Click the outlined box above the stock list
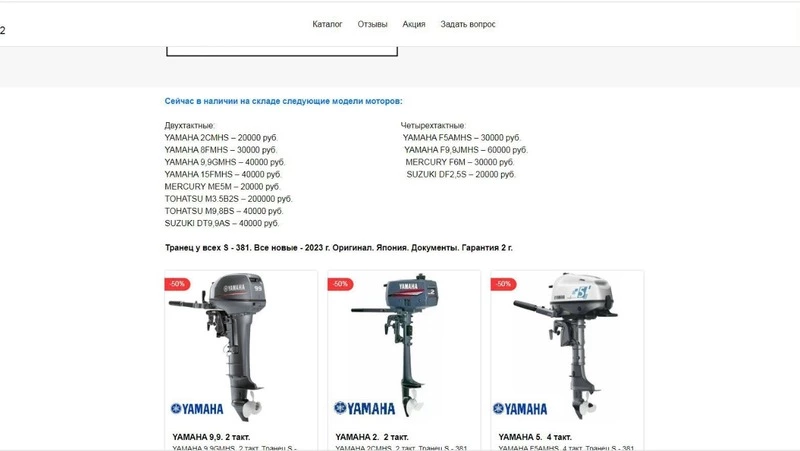 pos(281,50)
